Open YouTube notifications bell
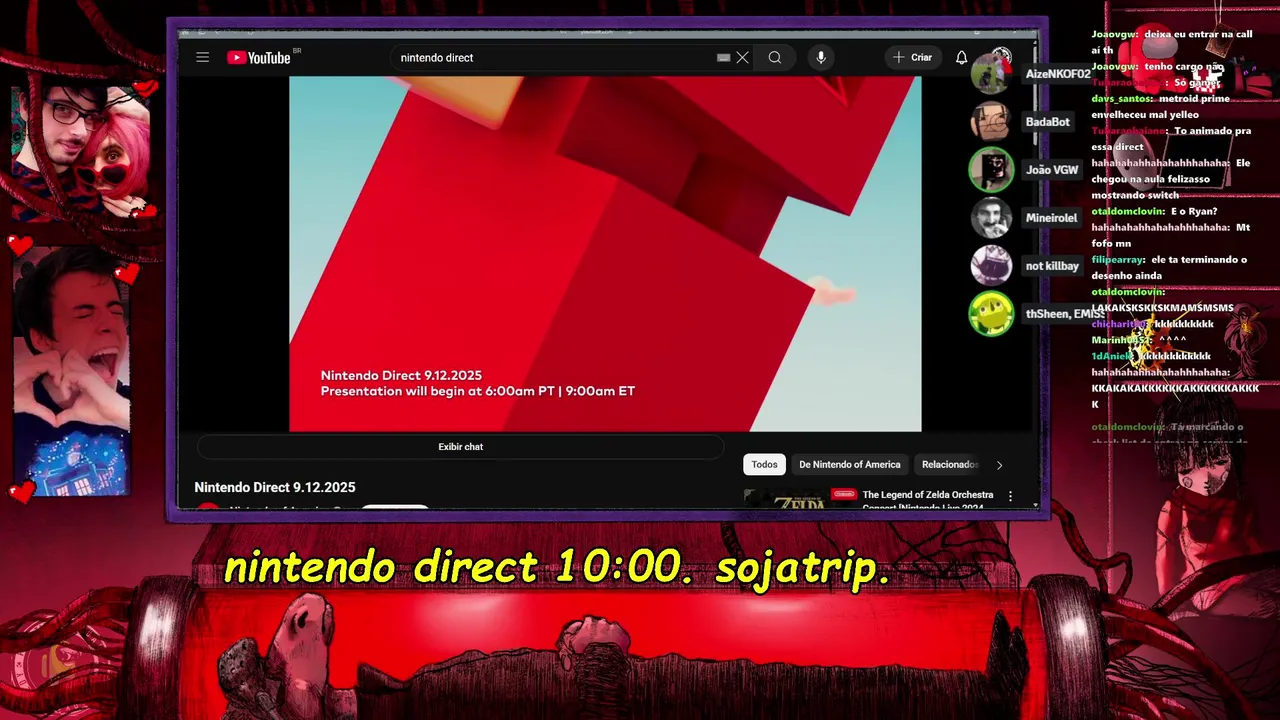Screen dimensions: 1280x720 pos(961,58)
